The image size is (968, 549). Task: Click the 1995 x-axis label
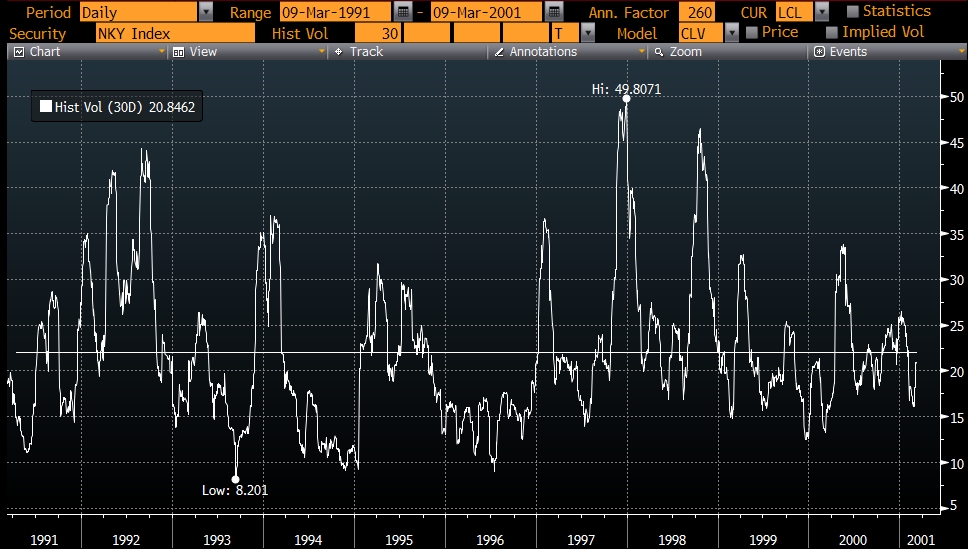(399, 540)
